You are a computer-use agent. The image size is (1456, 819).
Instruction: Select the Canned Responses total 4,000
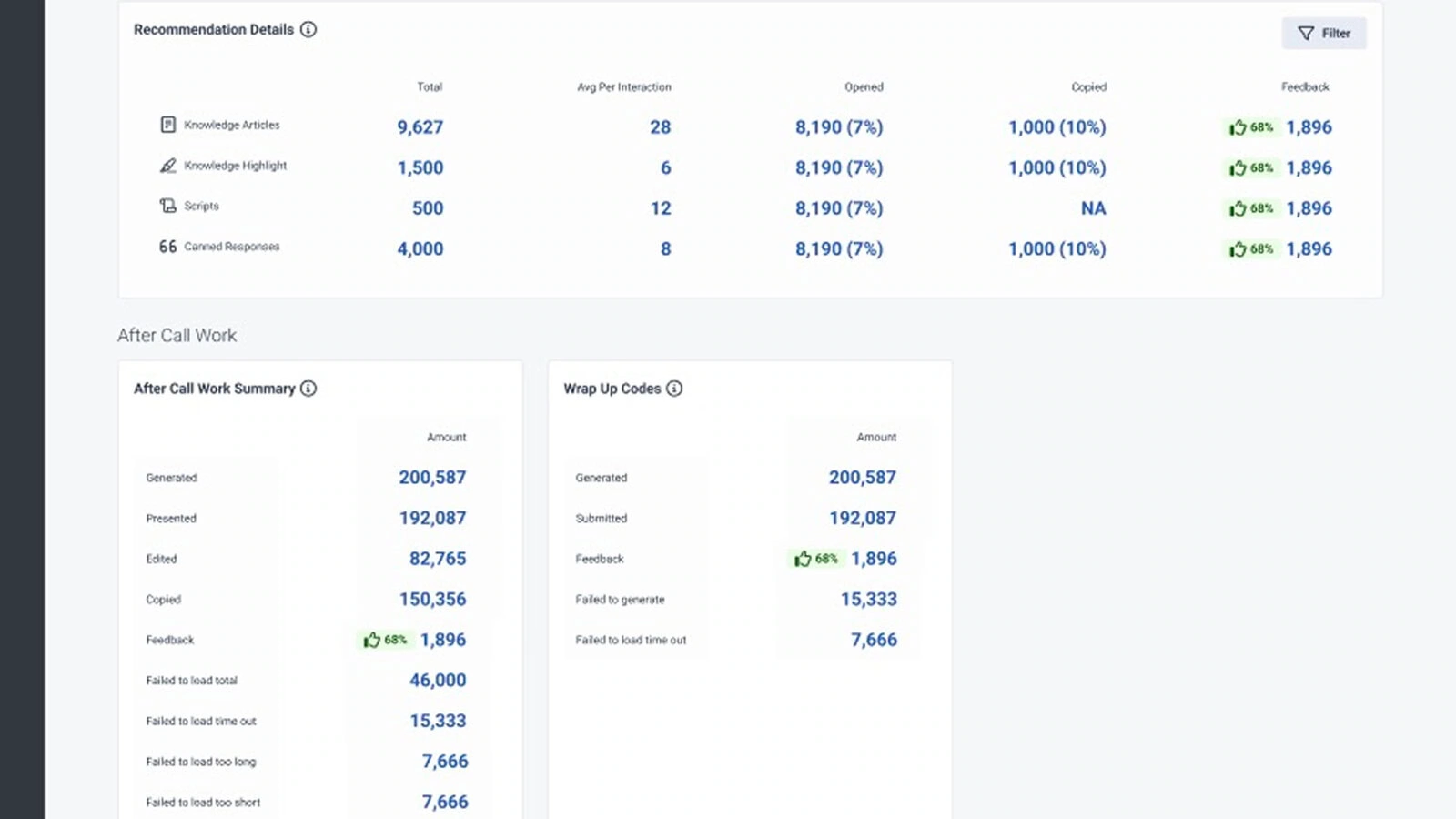click(x=420, y=249)
